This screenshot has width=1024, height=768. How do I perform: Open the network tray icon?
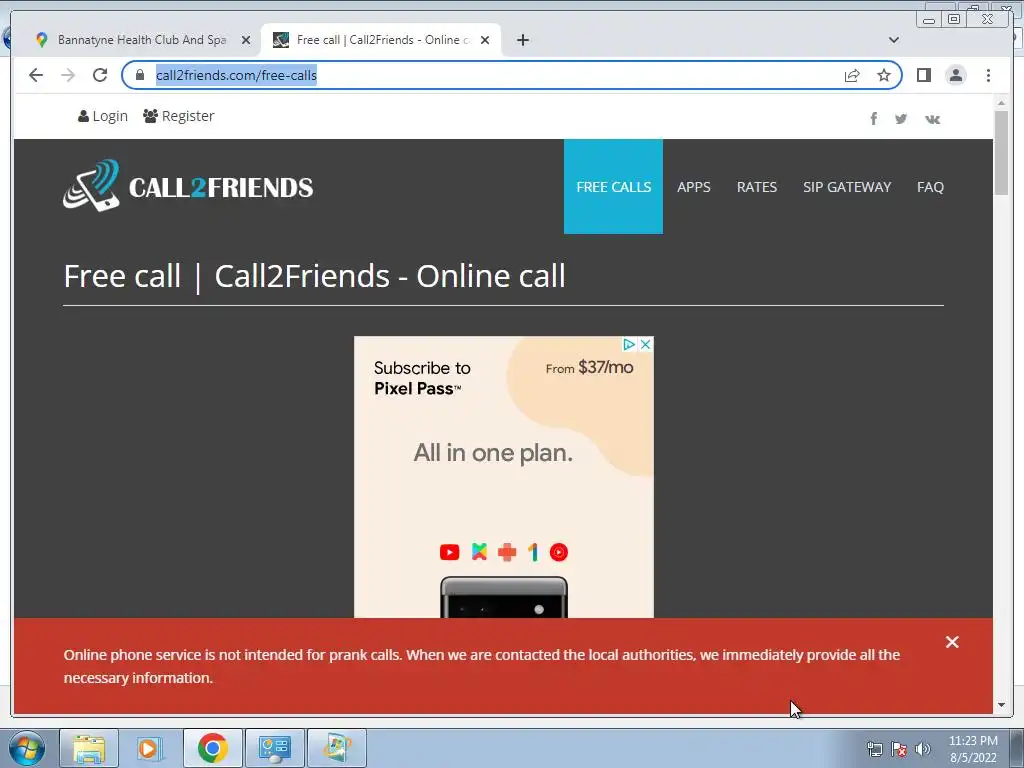click(874, 749)
